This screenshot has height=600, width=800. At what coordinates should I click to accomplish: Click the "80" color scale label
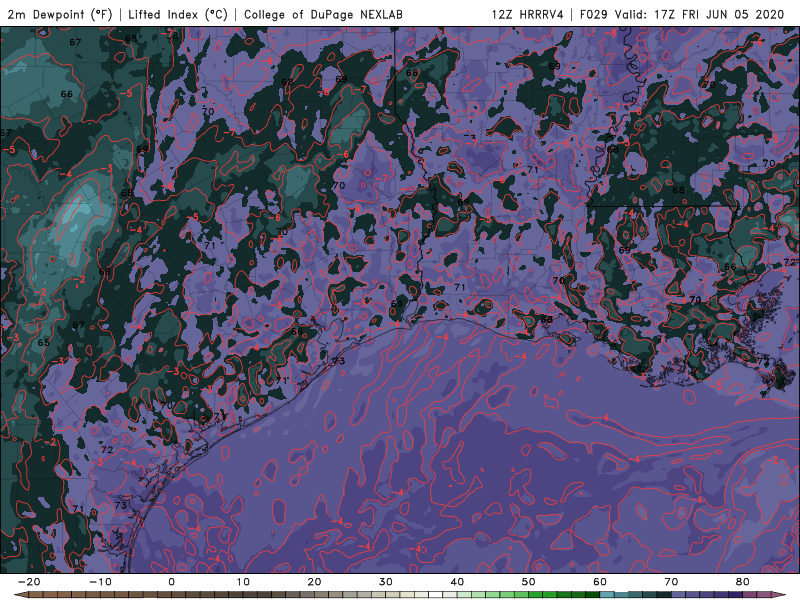tap(743, 582)
